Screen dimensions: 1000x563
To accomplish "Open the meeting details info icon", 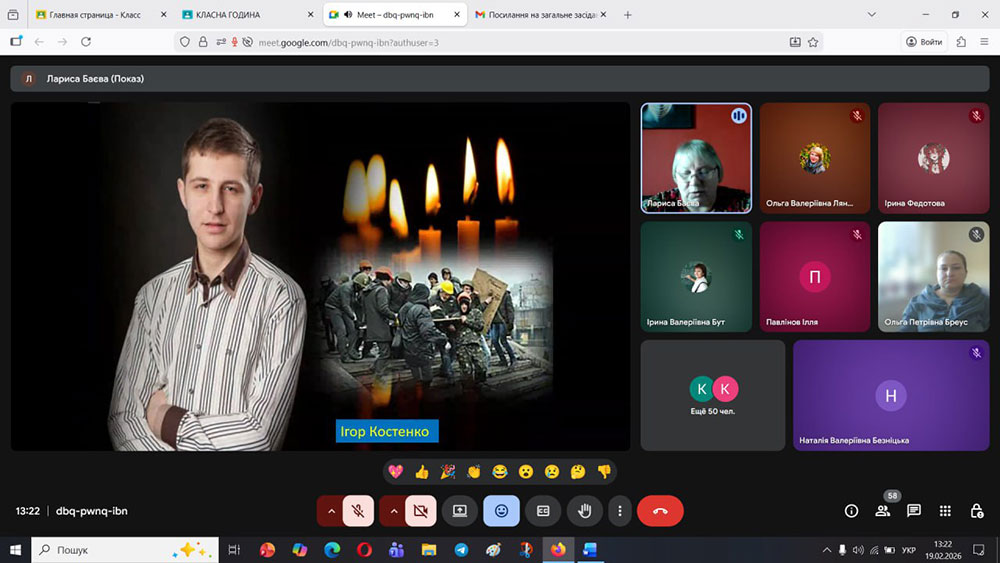I will tap(851, 511).
